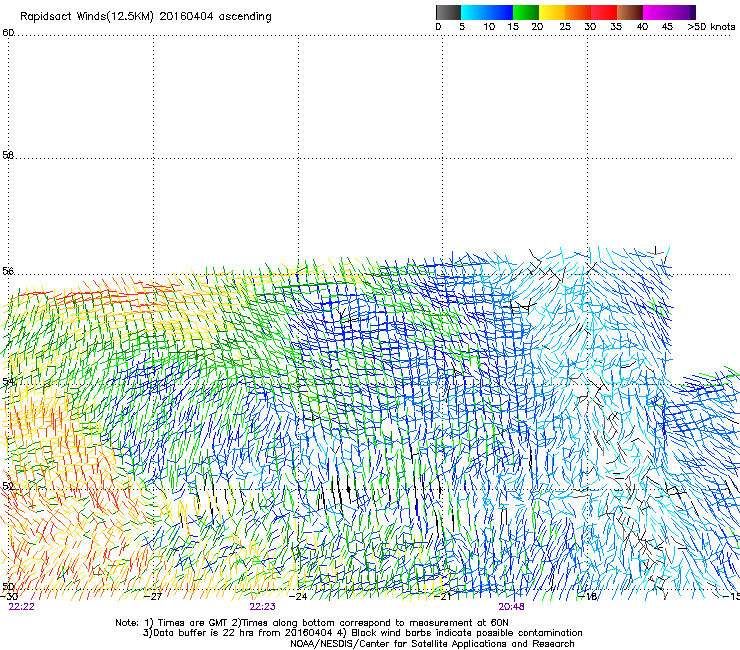Image resolution: width=740 pixels, height=650 pixels.
Task: Click the NOAA/NESDIS credit line
Action: pyautogui.click(x=432, y=644)
